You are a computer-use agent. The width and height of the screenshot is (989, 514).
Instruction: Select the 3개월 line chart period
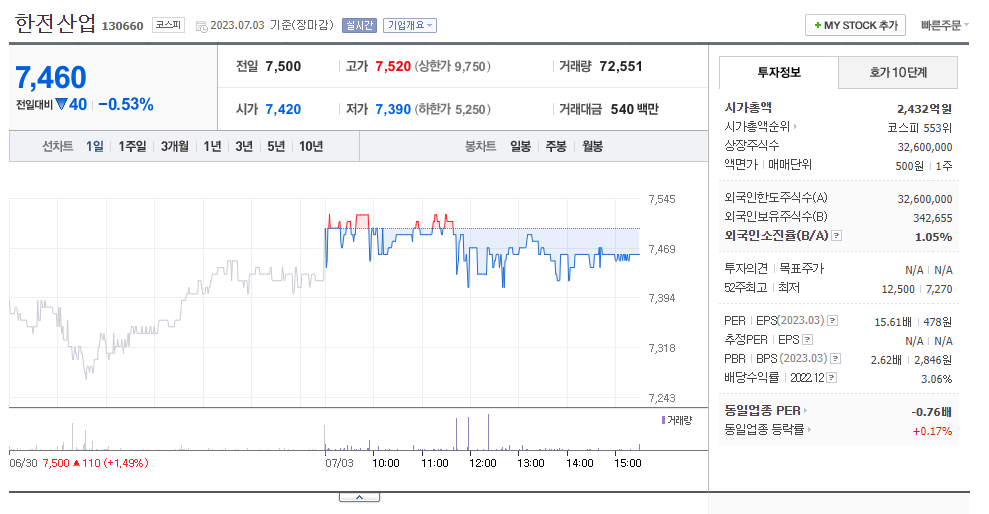(175, 146)
